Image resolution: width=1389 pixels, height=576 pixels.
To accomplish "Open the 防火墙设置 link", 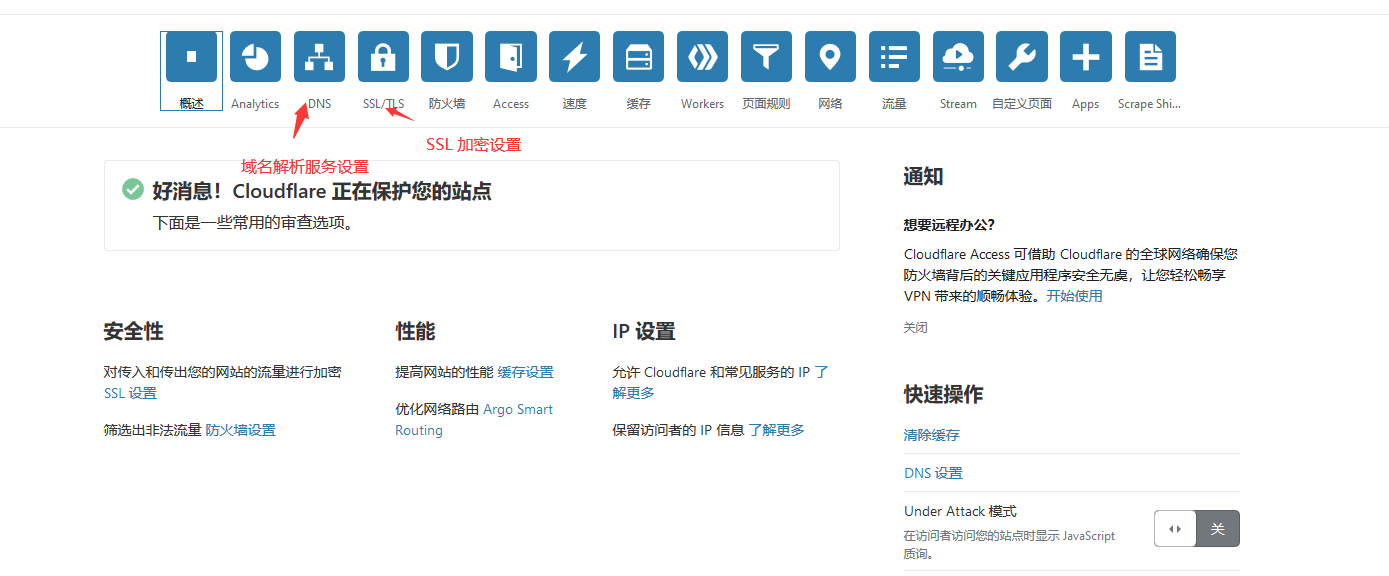I will pyautogui.click(x=240, y=430).
